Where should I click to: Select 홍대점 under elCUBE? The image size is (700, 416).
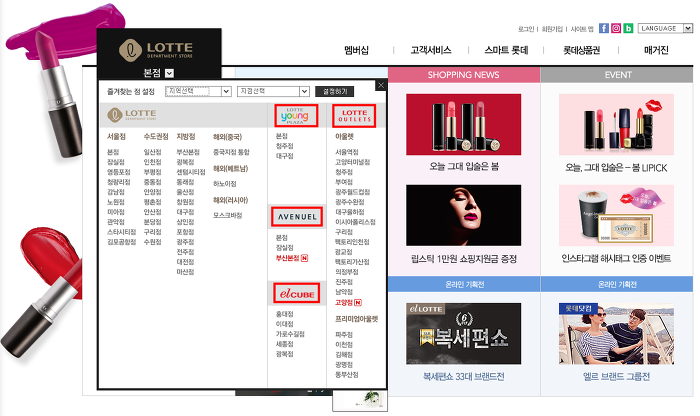[284, 314]
